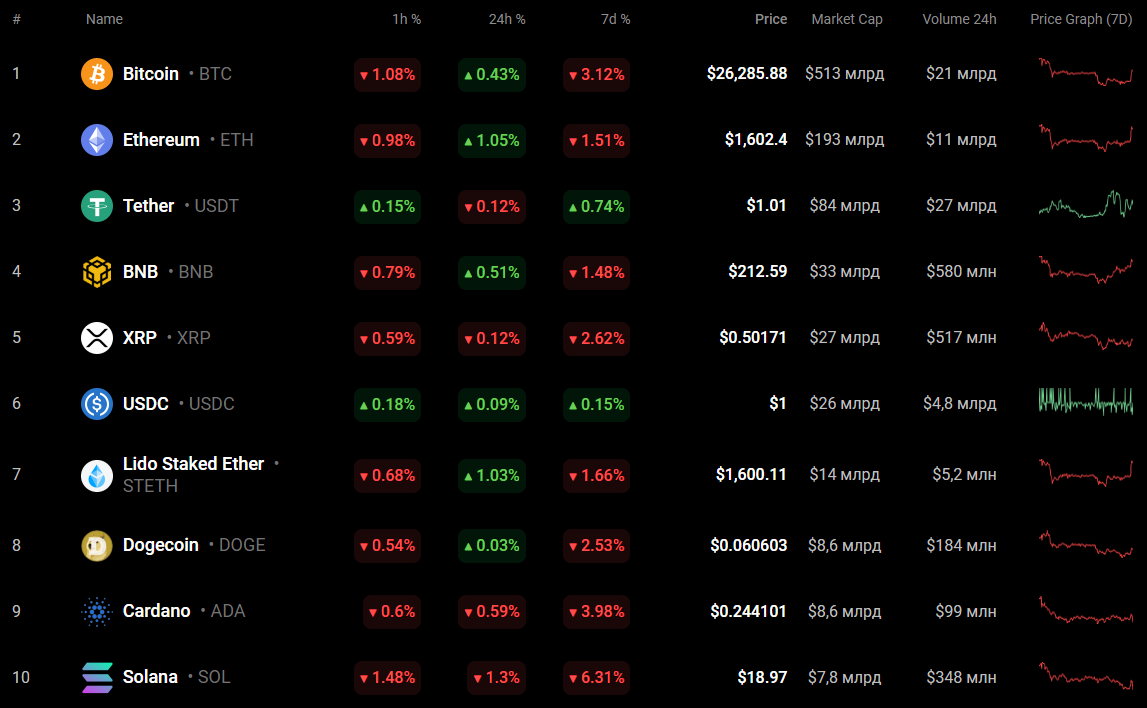Viewport: 1147px width, 708px height.
Task: Click the Cardano logo icon
Action: point(97,611)
